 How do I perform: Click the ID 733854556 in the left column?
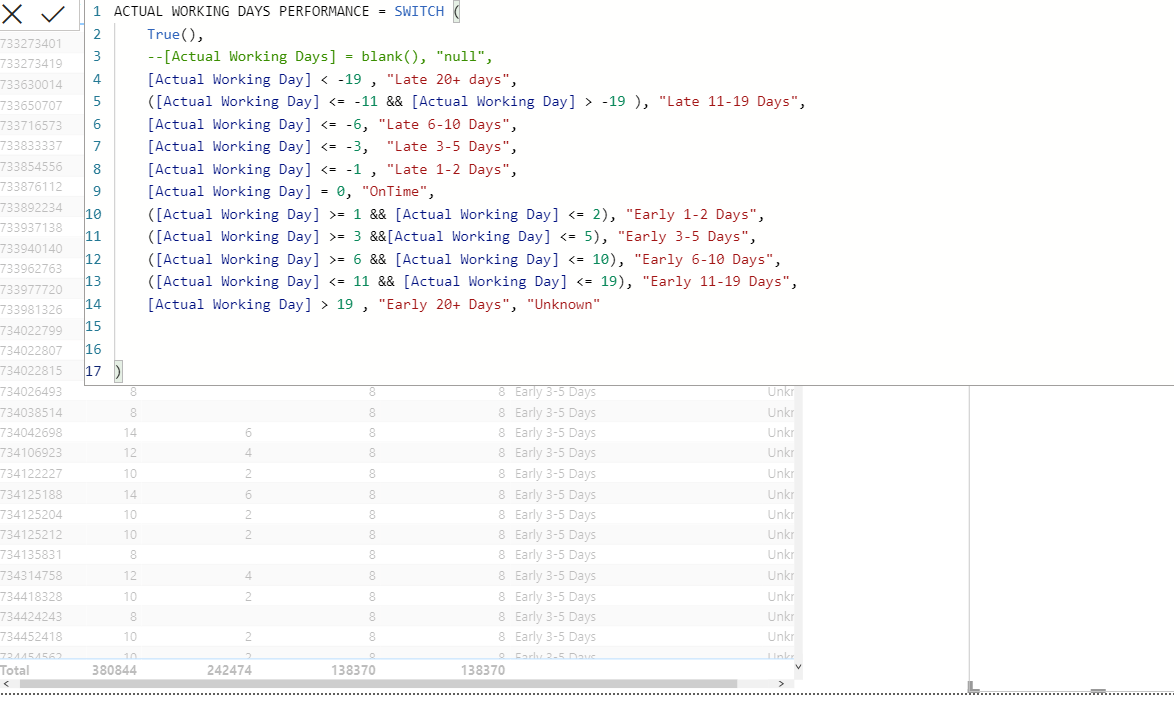[31, 166]
